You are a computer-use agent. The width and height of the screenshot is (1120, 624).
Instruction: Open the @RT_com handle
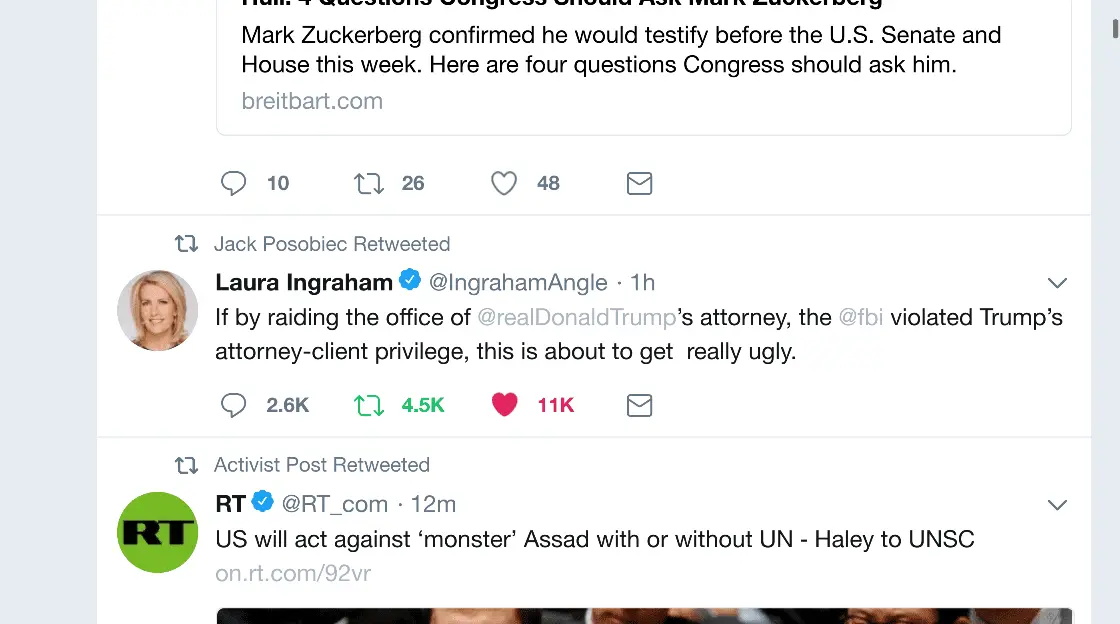click(x=334, y=505)
